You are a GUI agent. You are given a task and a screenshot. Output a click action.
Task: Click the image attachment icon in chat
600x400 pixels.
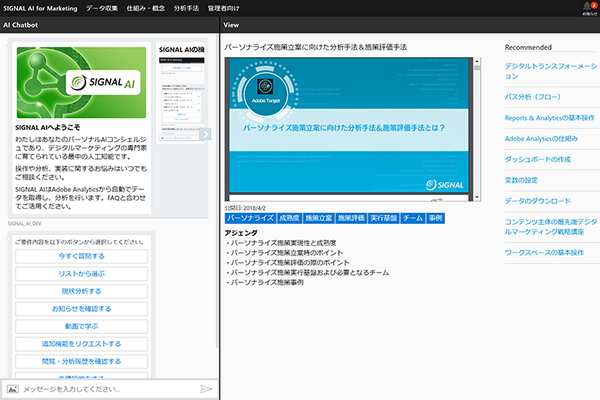(12, 388)
